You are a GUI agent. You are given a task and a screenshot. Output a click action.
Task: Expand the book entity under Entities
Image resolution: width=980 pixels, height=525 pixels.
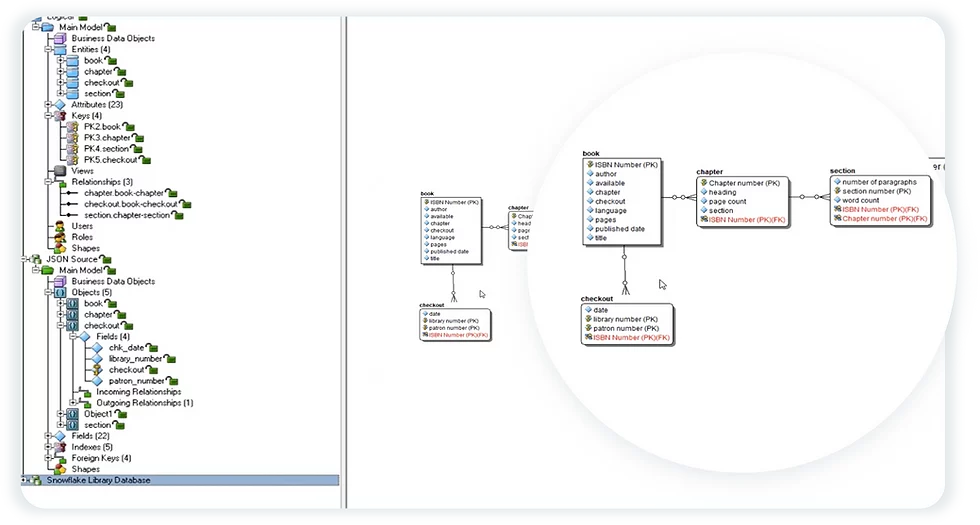61,61
